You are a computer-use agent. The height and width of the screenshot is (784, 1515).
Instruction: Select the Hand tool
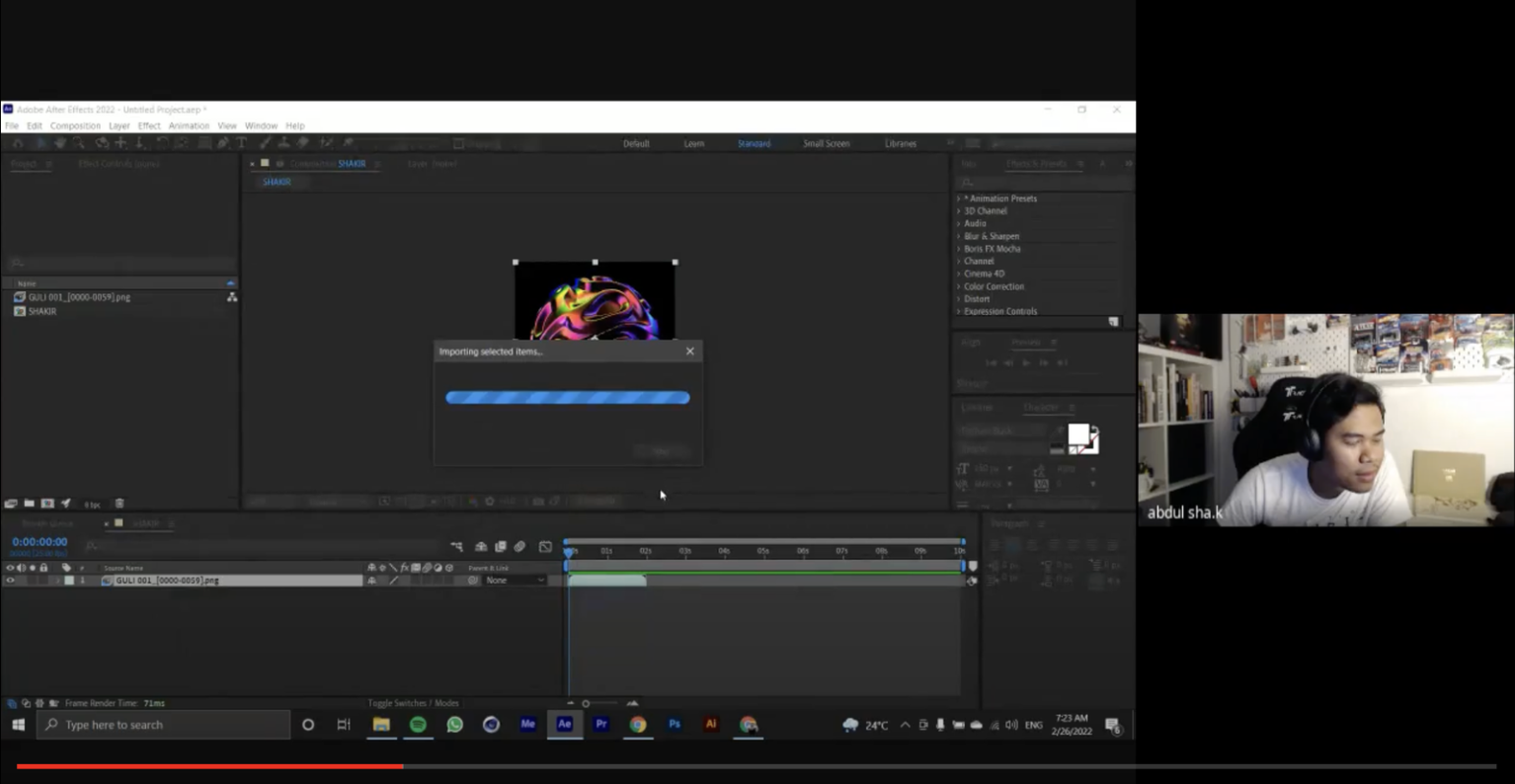(x=60, y=143)
